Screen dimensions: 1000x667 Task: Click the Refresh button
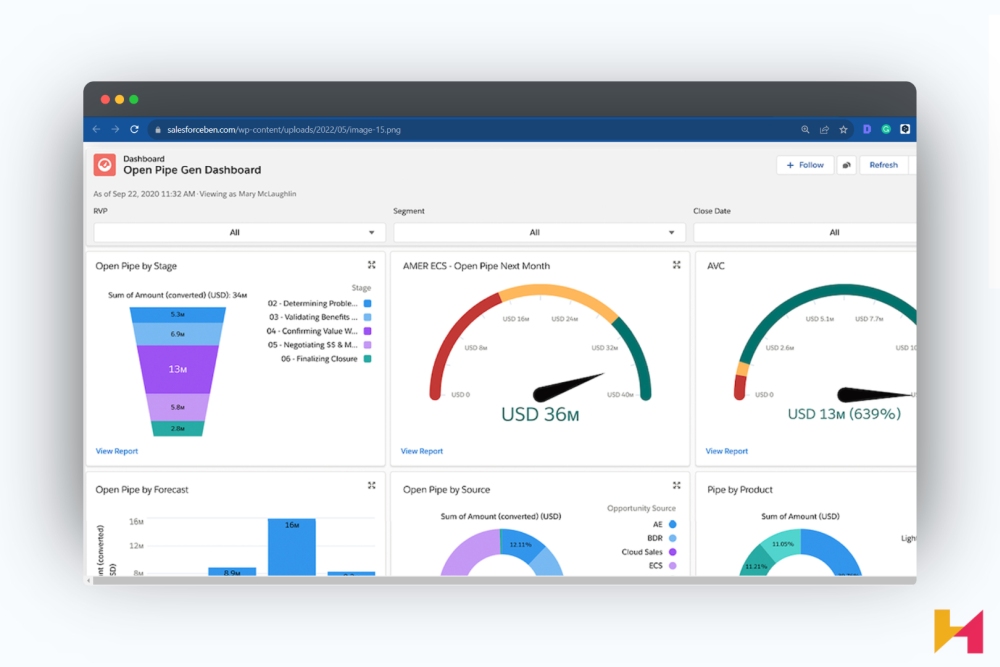[x=884, y=164]
